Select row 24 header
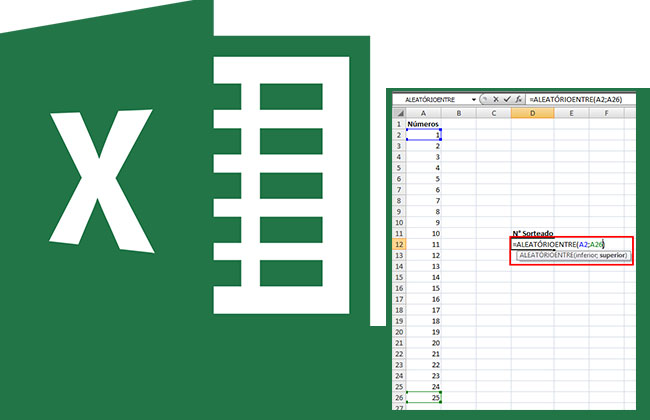Image resolution: width=650 pixels, height=420 pixels. click(399, 376)
